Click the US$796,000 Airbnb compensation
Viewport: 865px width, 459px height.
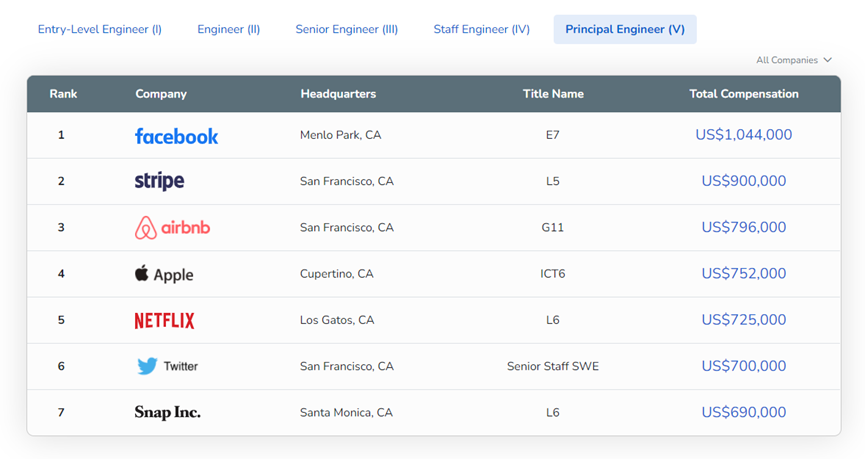744,227
